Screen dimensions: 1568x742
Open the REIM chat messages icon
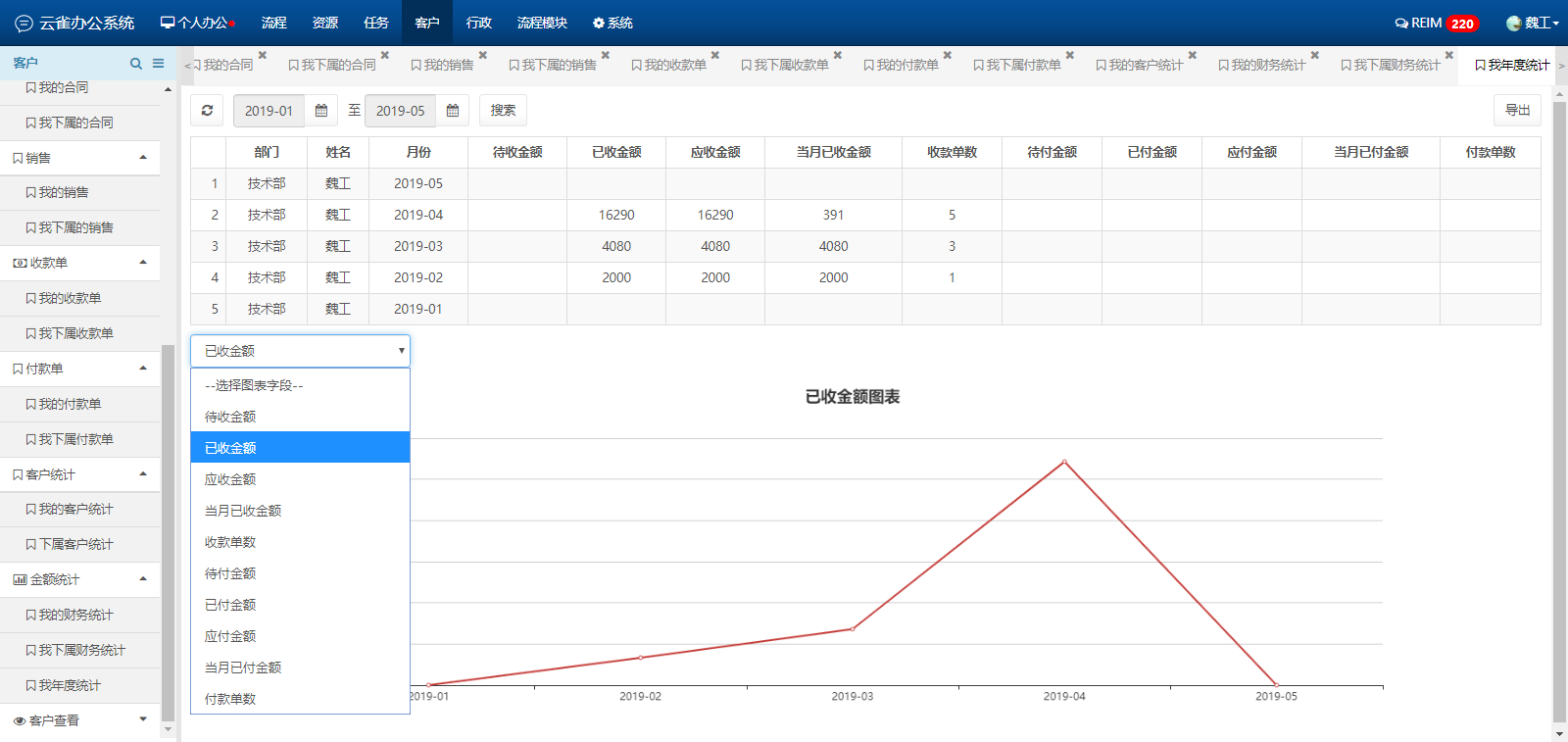(x=1401, y=24)
